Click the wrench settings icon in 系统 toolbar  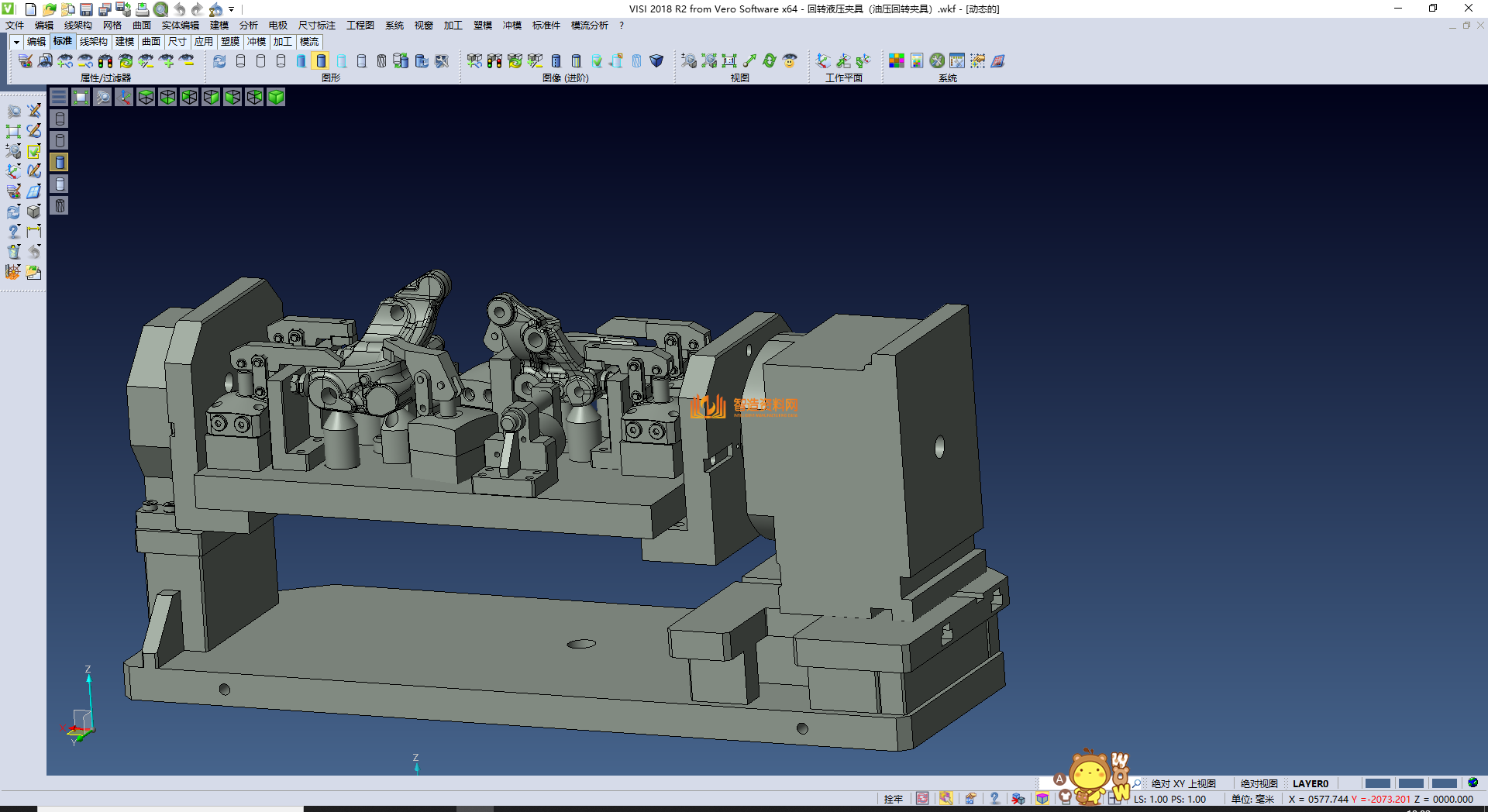(937, 61)
